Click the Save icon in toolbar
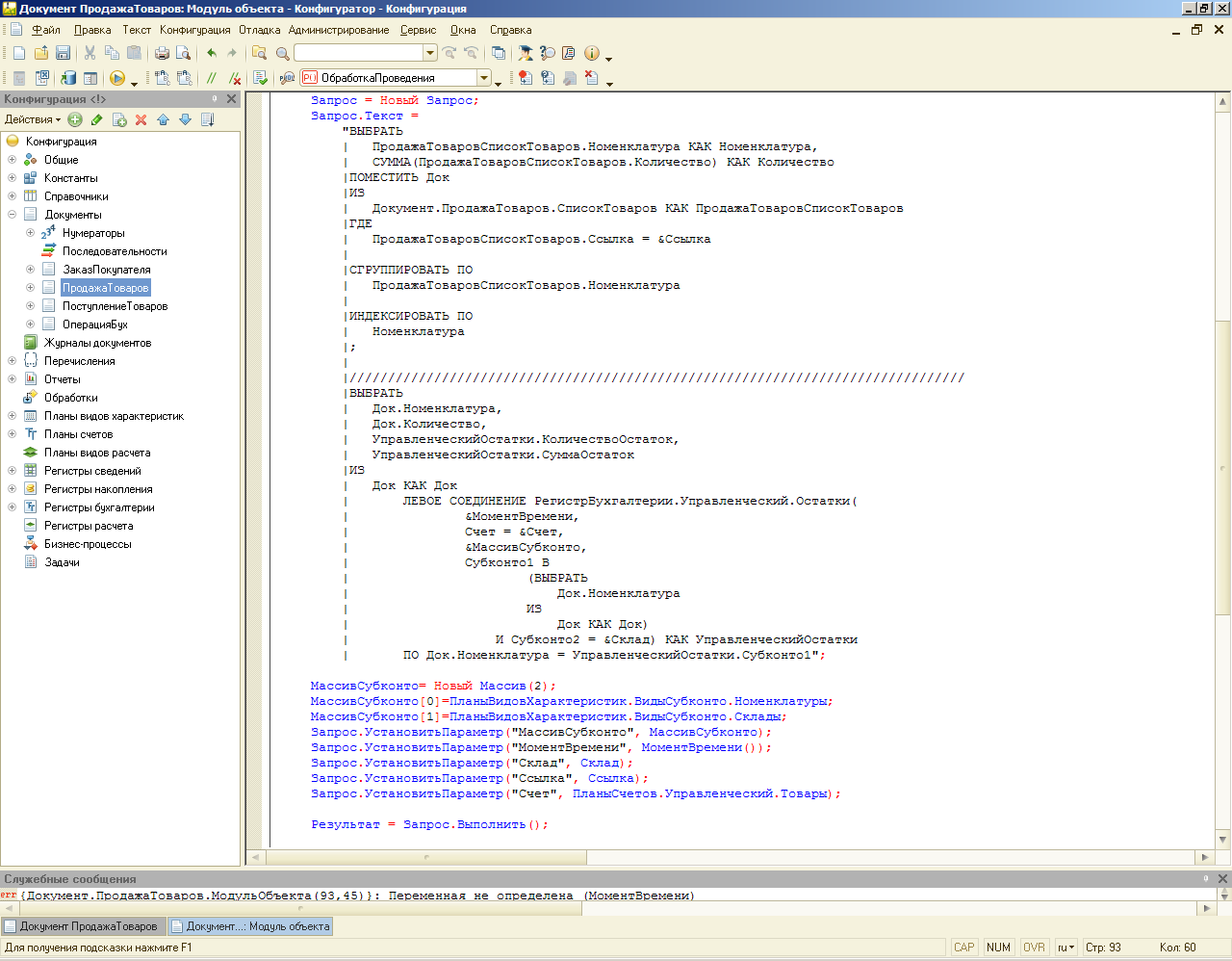The width and height of the screenshot is (1232, 961). pyautogui.click(x=64, y=54)
